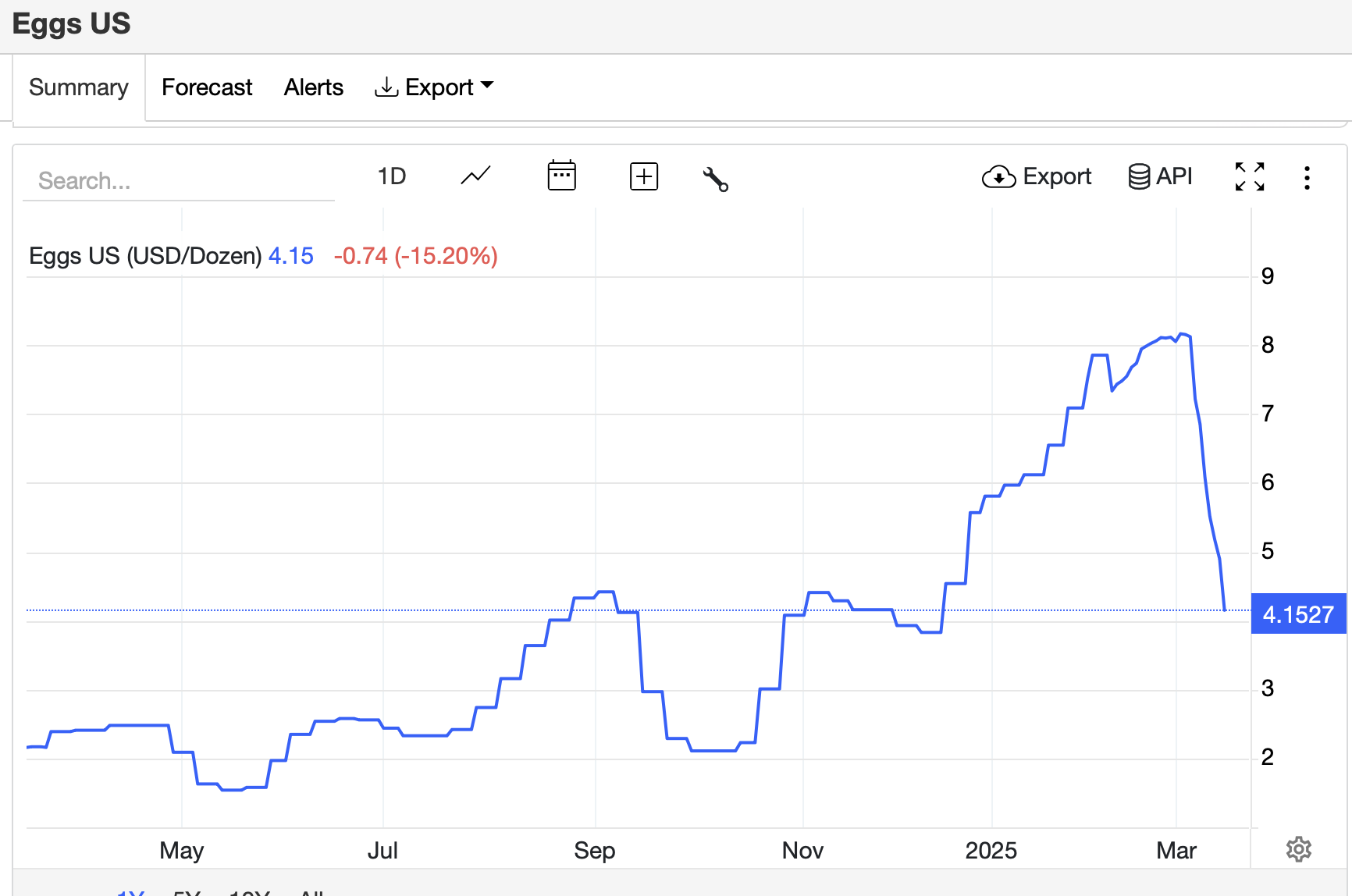
Task: Open the wrench chart tools icon
Action: coord(715,179)
